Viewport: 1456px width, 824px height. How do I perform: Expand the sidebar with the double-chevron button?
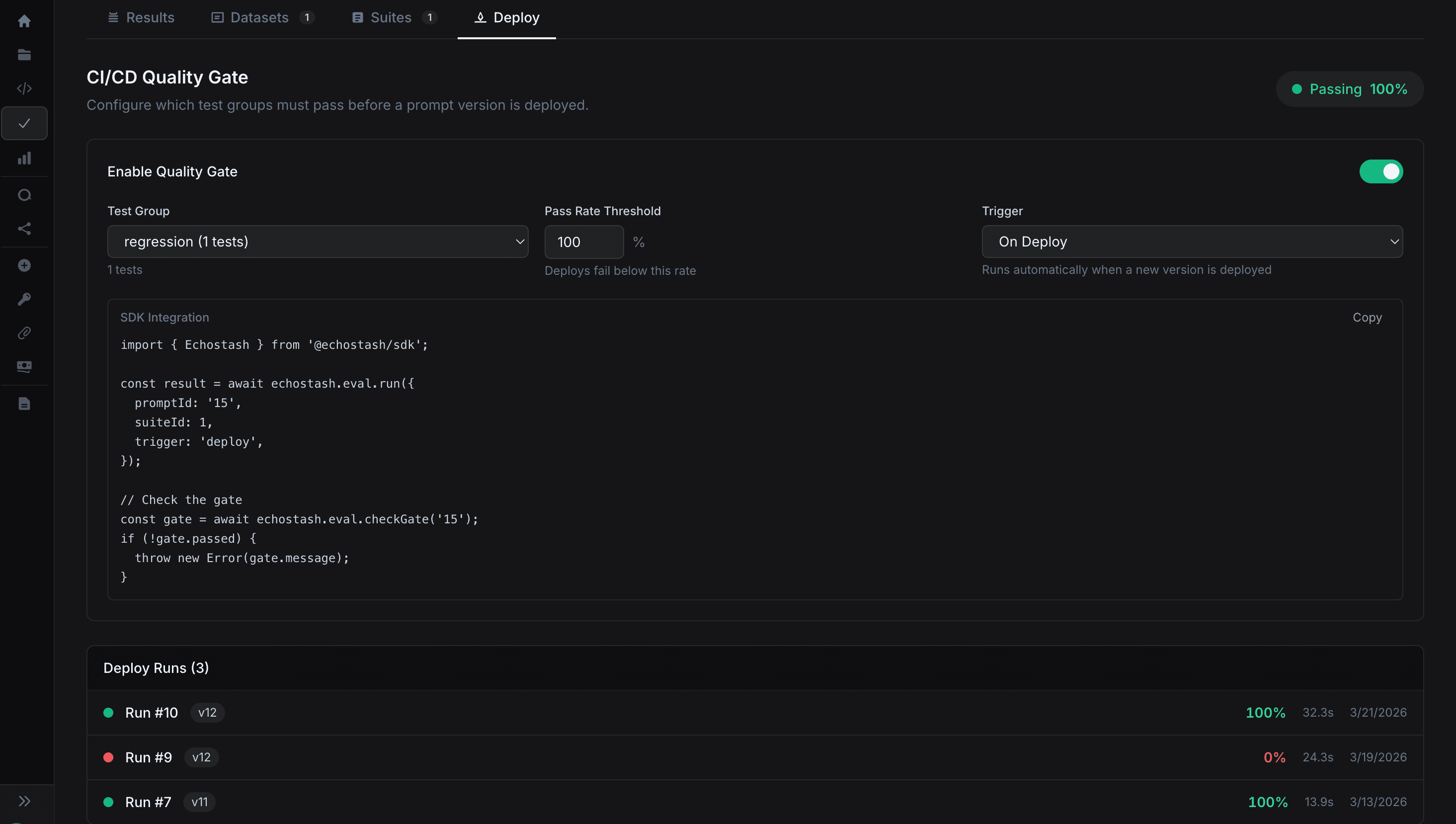(x=25, y=800)
